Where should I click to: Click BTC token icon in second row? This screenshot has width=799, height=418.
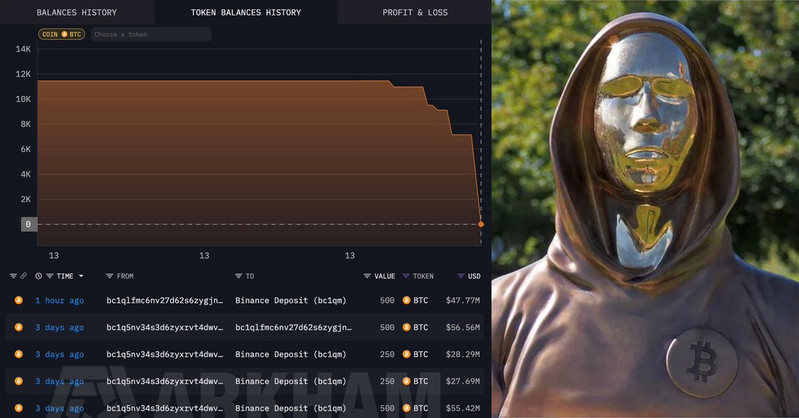407,327
